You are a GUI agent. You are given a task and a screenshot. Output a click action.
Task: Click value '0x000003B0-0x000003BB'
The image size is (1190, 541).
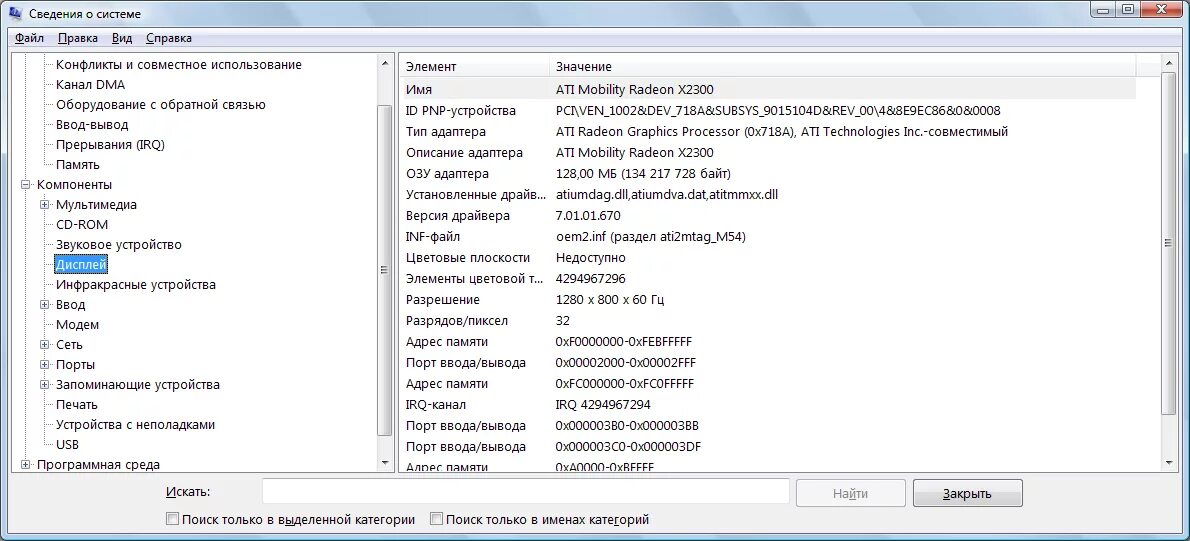tap(627, 426)
